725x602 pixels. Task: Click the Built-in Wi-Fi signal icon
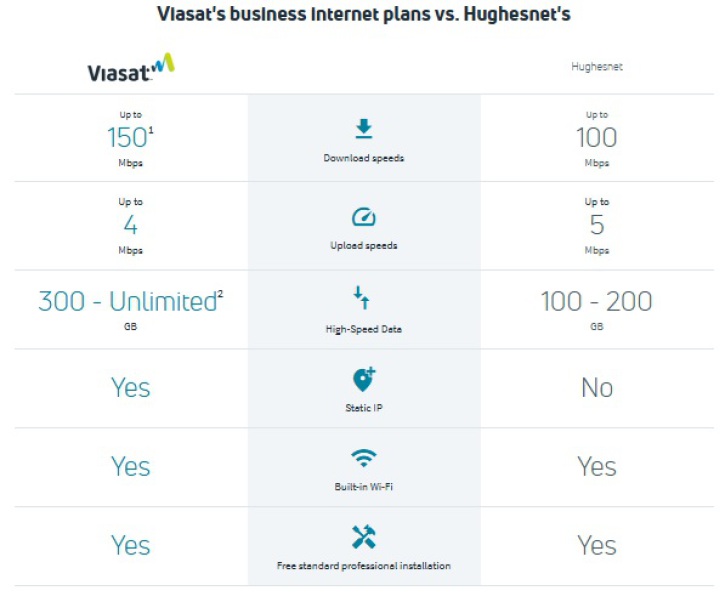[363, 458]
